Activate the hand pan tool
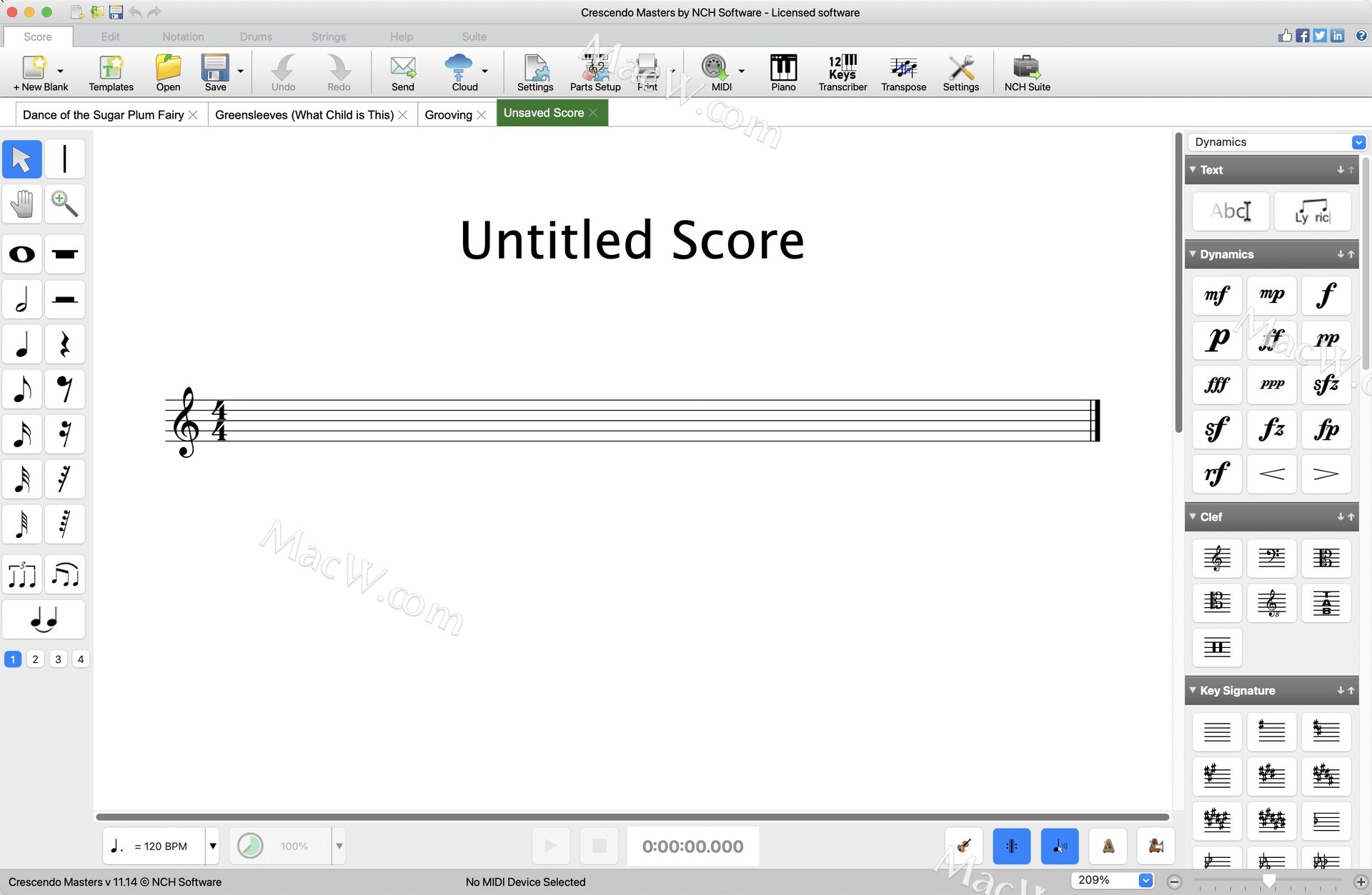1372x895 pixels. [x=22, y=204]
